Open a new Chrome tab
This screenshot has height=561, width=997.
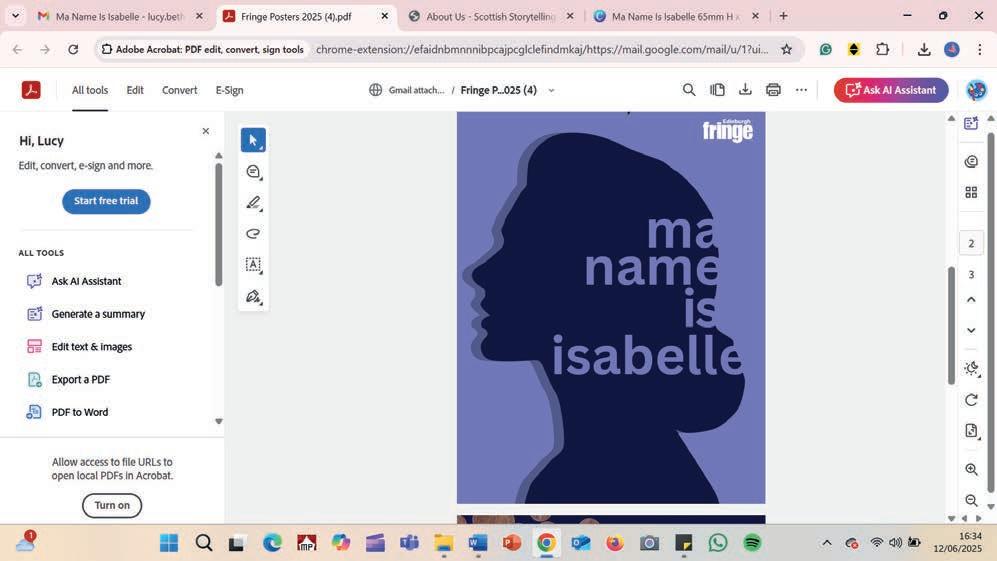[783, 16]
